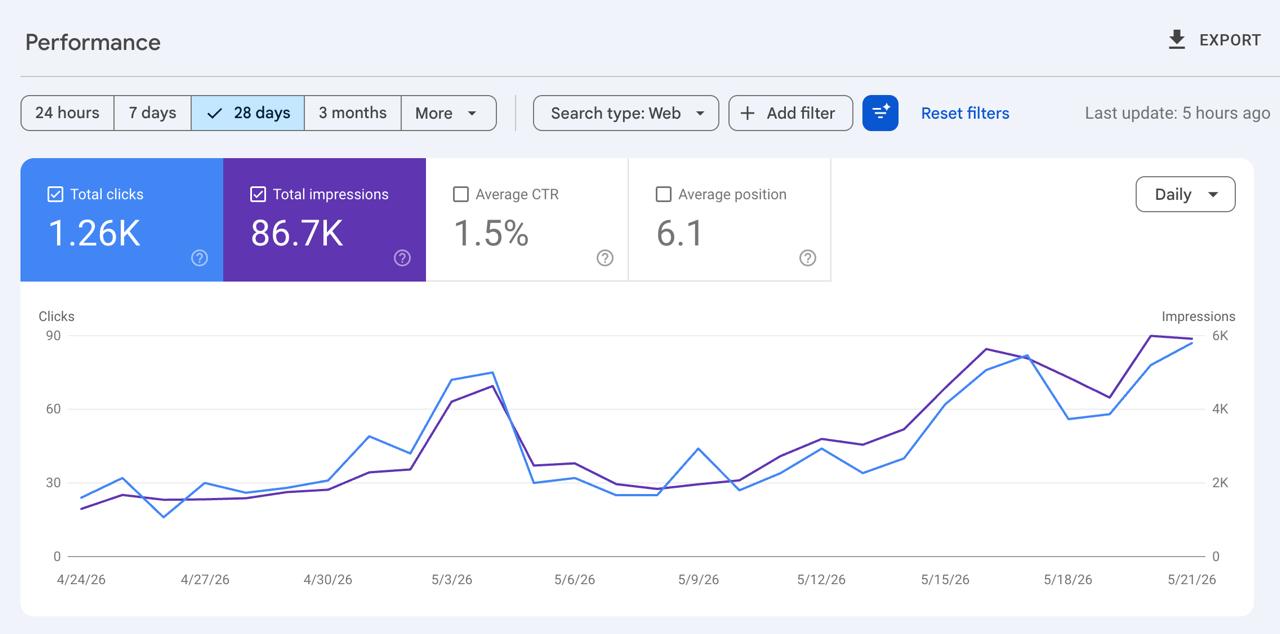
Task: Select the 3 months date range
Action: 353,113
